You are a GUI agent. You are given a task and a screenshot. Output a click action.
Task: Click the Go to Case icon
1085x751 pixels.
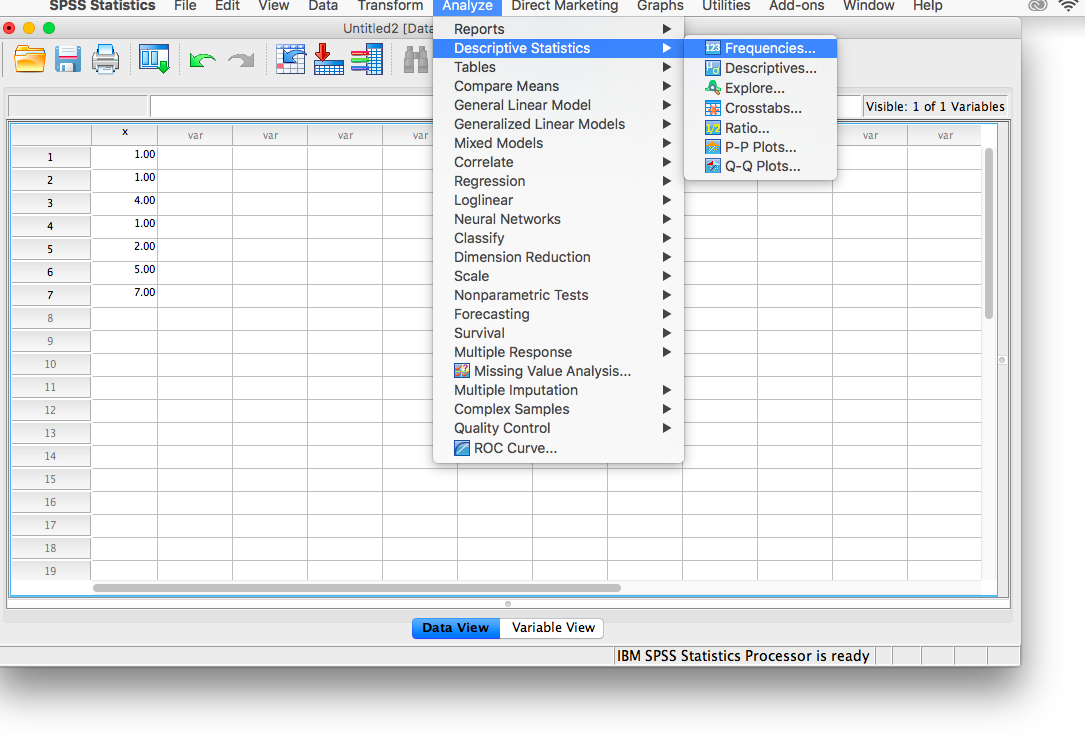291,60
